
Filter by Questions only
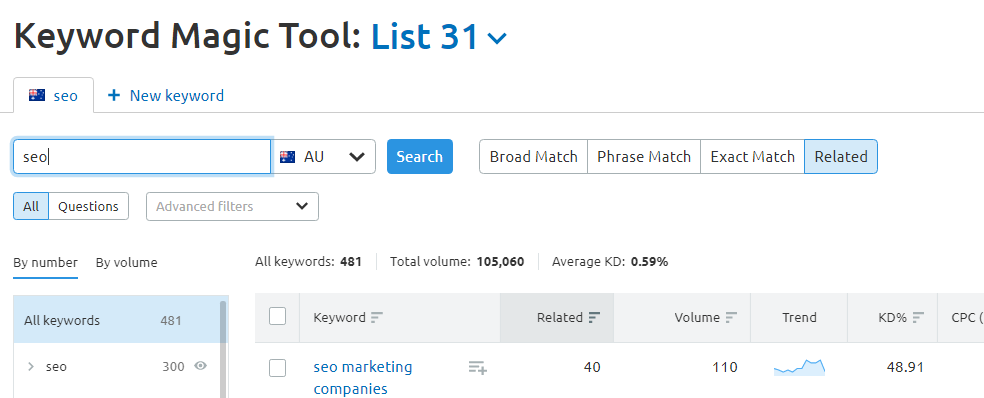click(88, 207)
